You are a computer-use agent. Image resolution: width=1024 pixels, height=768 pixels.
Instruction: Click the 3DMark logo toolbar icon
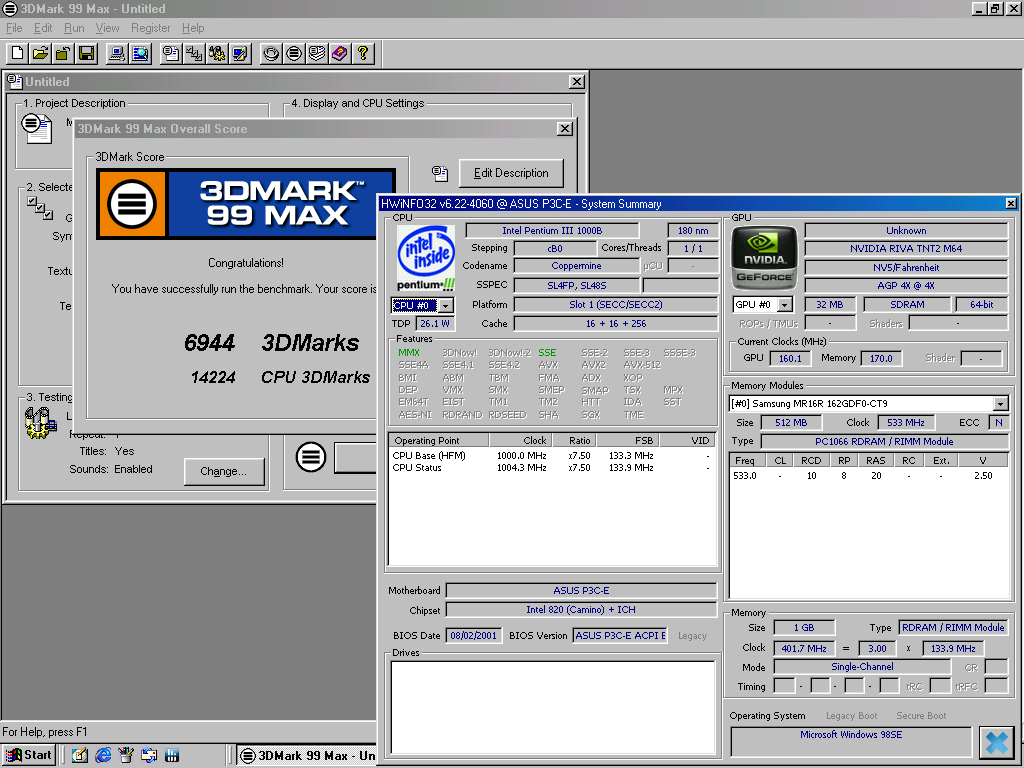click(x=294, y=53)
